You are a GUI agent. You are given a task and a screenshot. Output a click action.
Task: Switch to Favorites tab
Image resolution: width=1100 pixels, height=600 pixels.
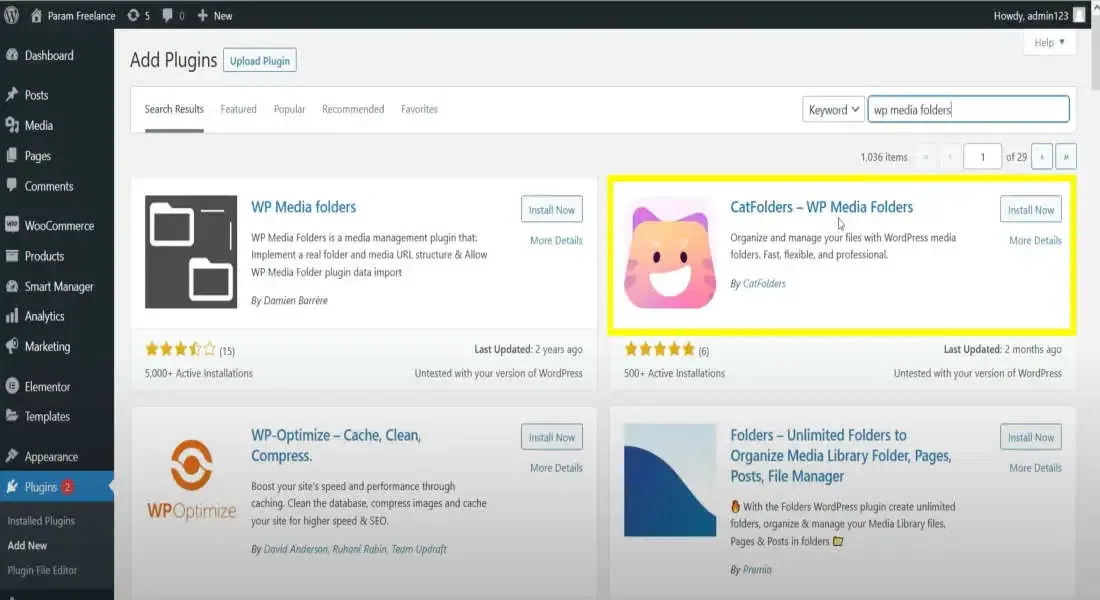420,109
